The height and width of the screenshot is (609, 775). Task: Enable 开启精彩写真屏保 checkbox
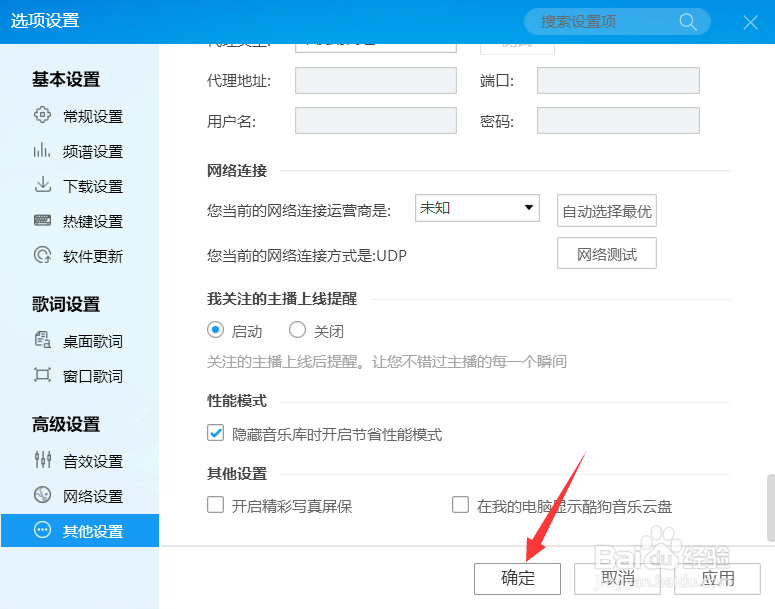[215, 505]
